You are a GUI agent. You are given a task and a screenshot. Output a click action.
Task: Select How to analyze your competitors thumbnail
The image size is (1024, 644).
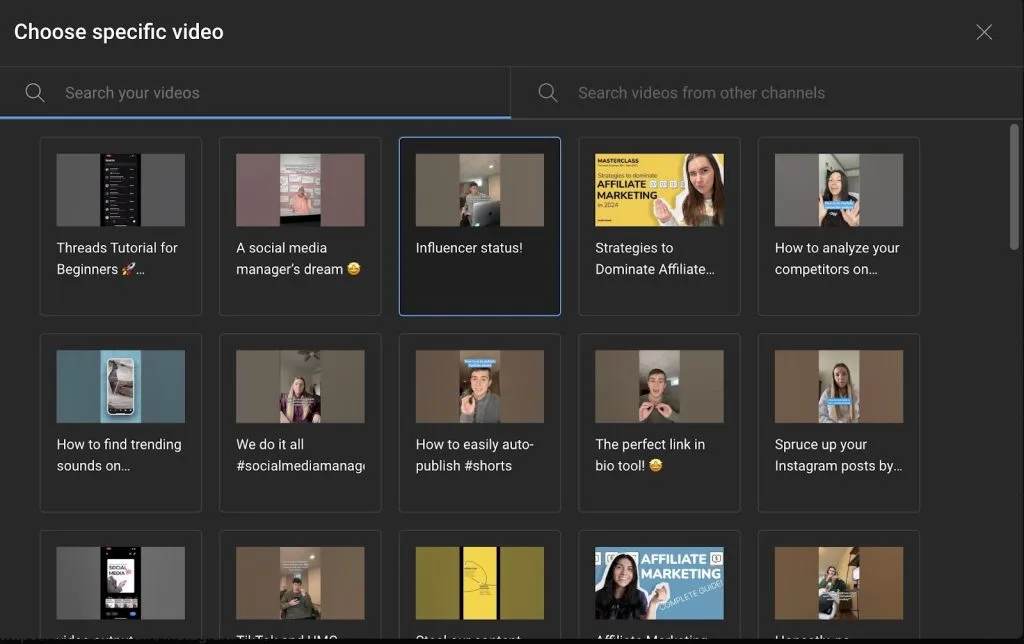coord(839,190)
